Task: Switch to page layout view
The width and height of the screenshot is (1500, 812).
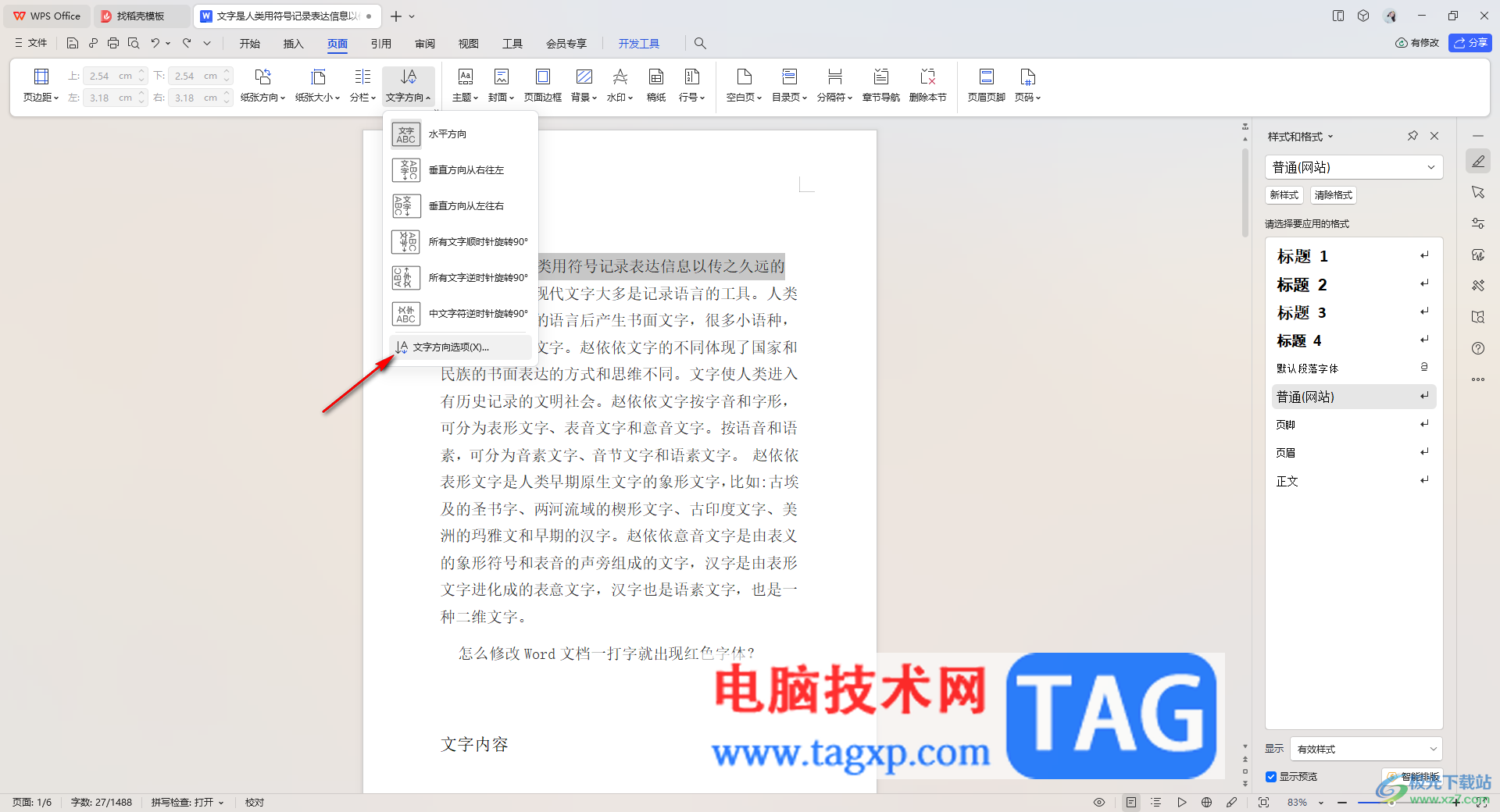Action: pyautogui.click(x=1130, y=803)
